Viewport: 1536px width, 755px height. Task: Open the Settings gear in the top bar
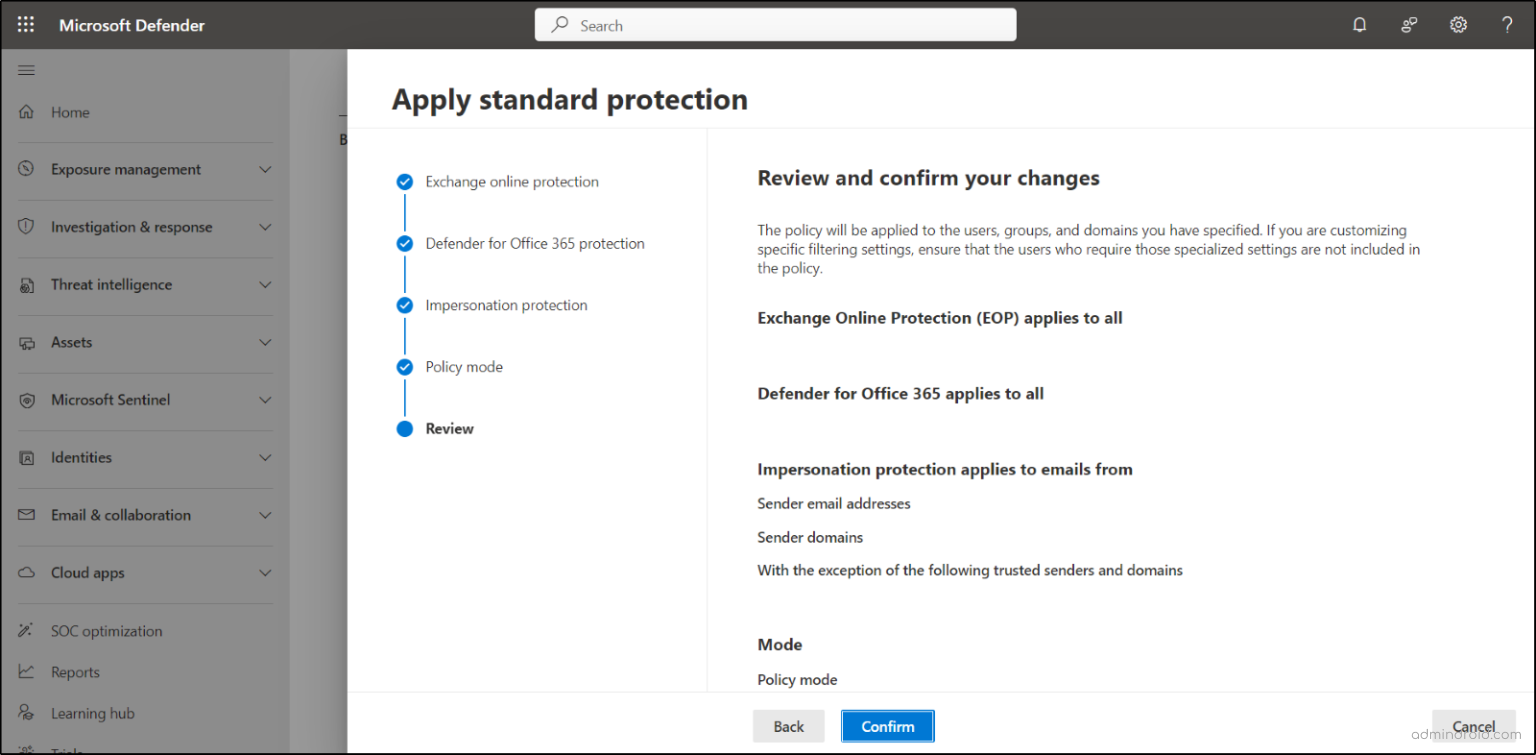[1458, 24]
